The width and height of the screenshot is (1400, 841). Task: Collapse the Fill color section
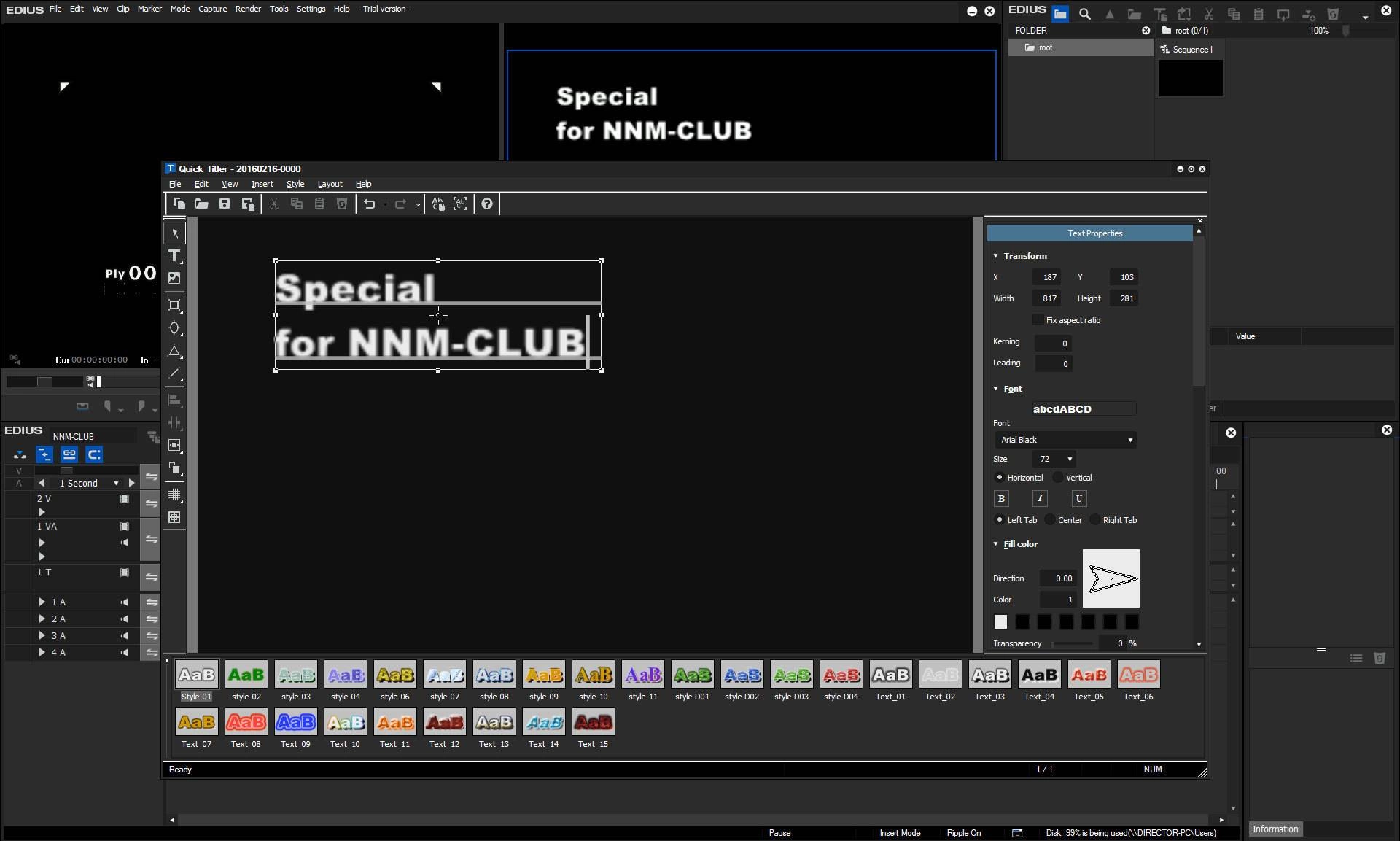point(996,544)
